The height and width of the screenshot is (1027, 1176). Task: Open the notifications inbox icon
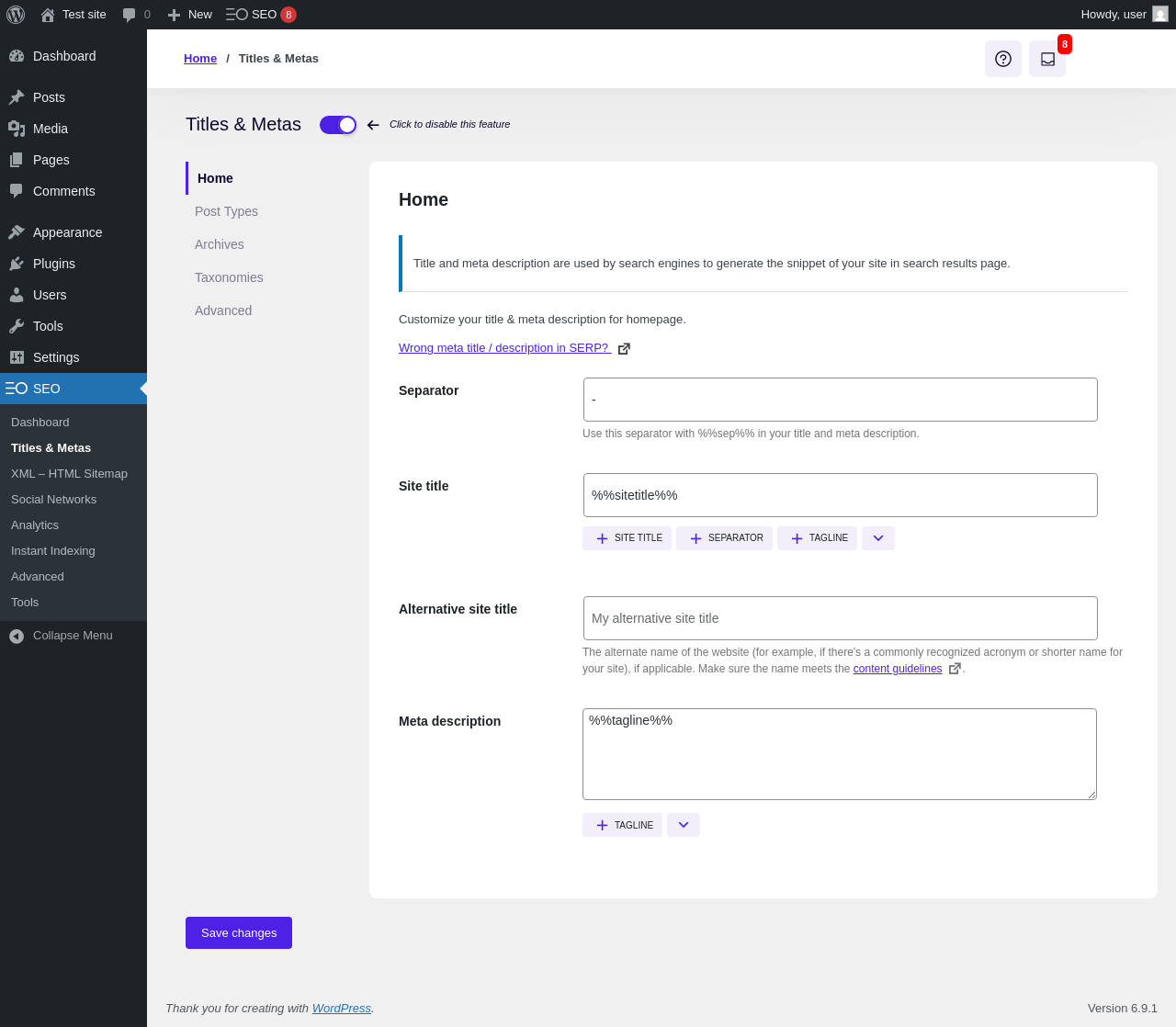1047,59
